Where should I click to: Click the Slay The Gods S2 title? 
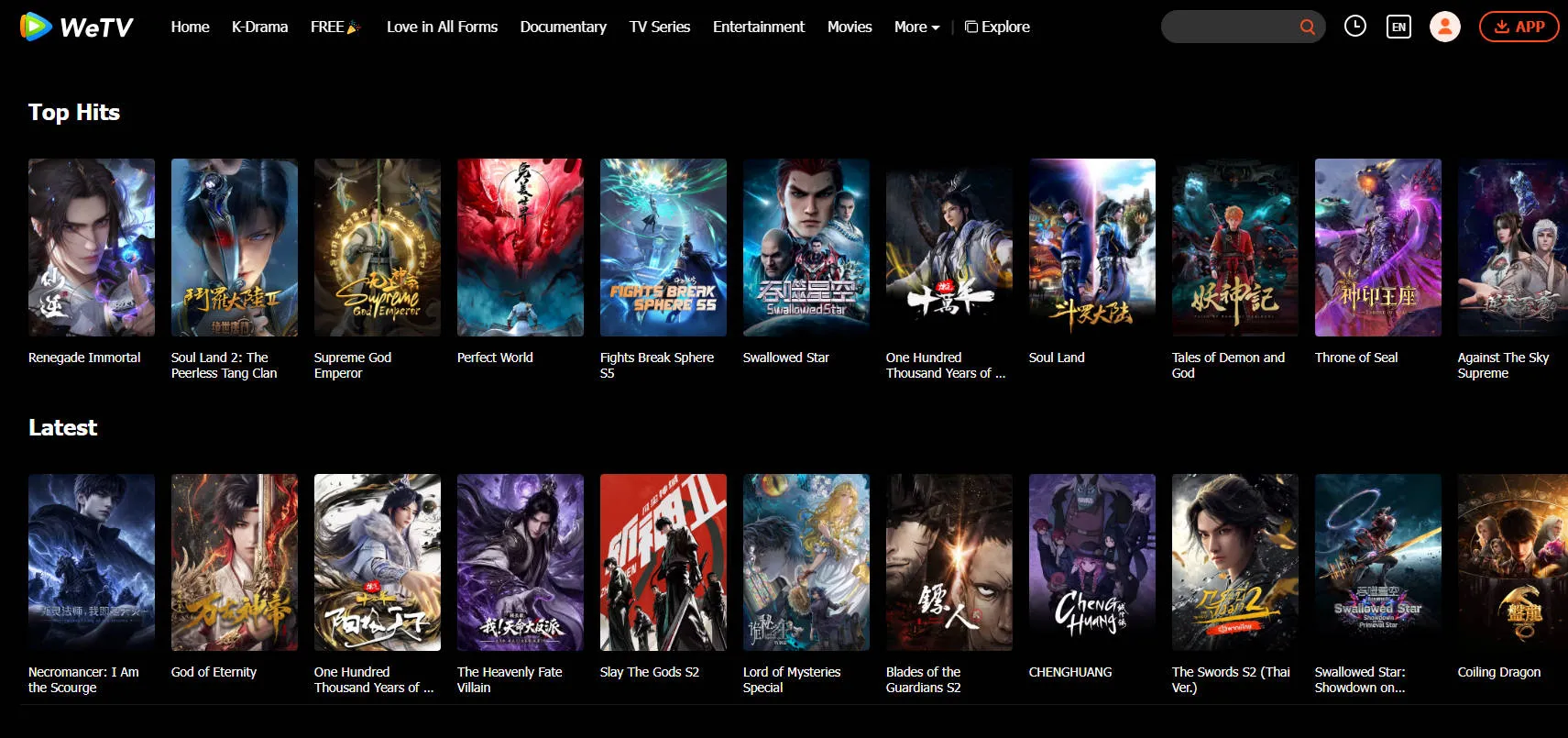(x=650, y=672)
